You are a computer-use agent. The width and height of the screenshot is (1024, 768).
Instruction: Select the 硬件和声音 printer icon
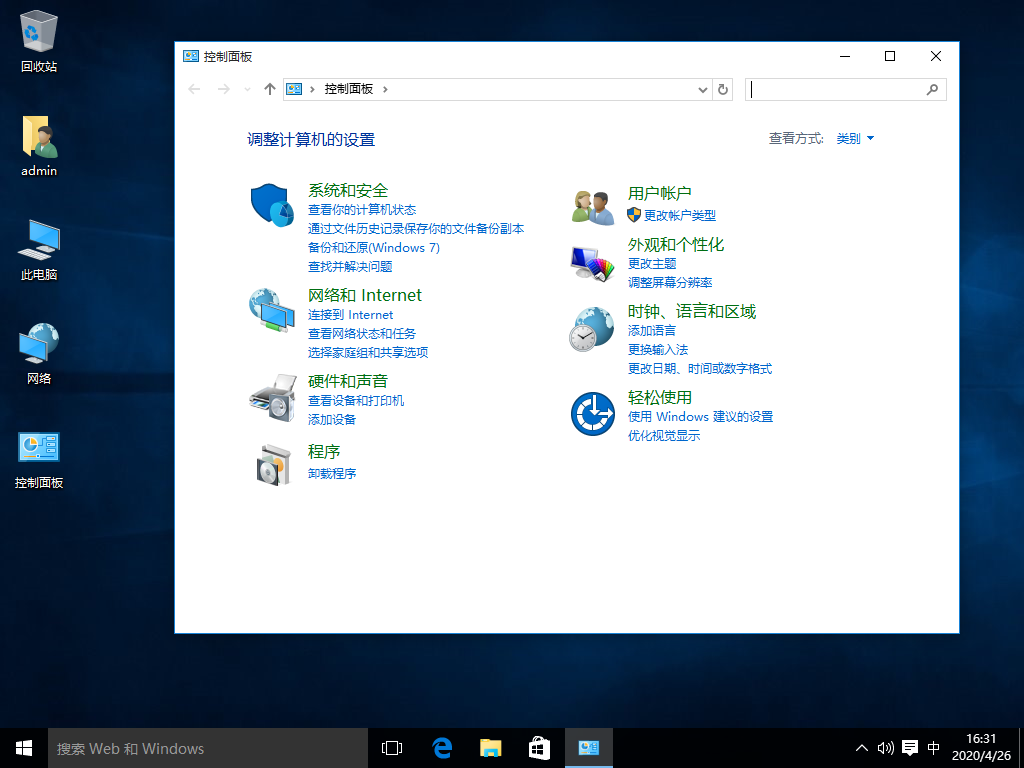pos(269,394)
